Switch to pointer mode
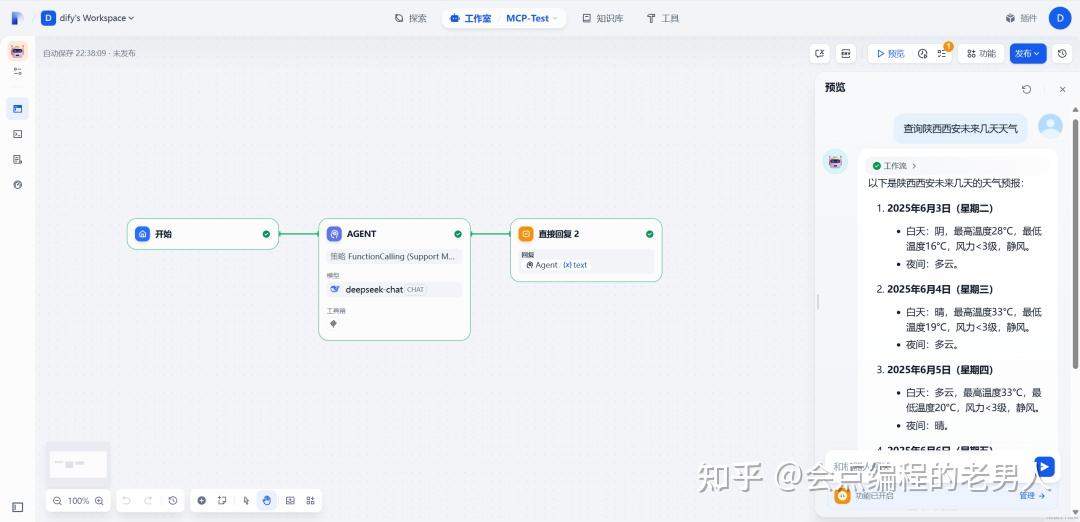 pyautogui.click(x=247, y=501)
